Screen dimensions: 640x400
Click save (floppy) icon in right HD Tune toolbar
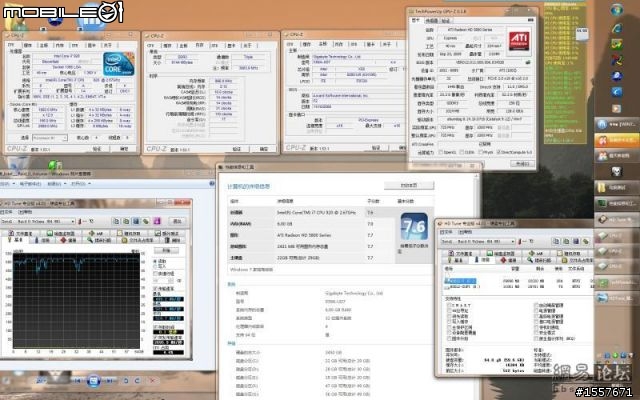coord(576,241)
